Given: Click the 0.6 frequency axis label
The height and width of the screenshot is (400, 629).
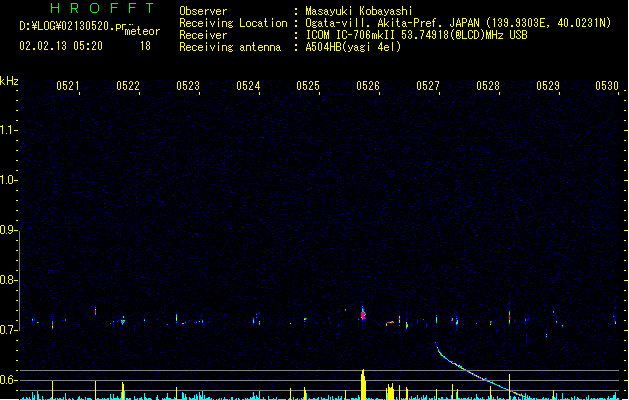Looking at the screenshot, I should click(x=7, y=380).
